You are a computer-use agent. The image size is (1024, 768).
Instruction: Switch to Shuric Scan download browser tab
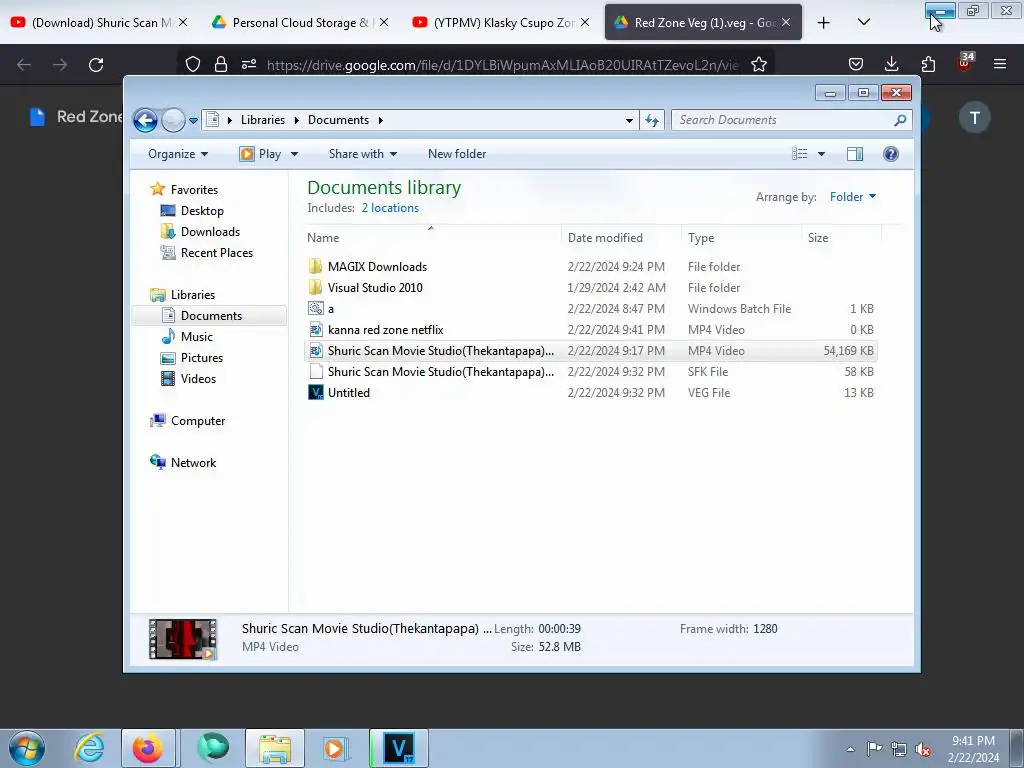coord(99,22)
